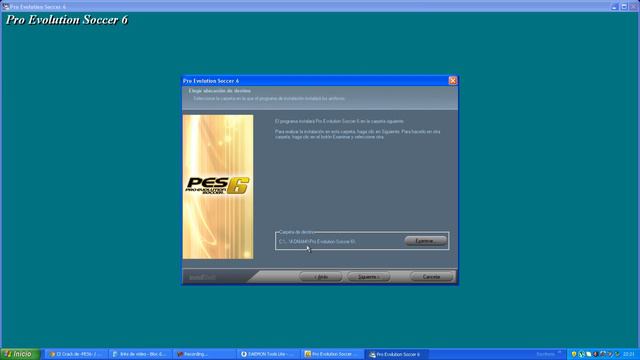Screen dimensions: 640x360
Task: Click the Examinar browse button
Action: pyautogui.click(x=425, y=241)
